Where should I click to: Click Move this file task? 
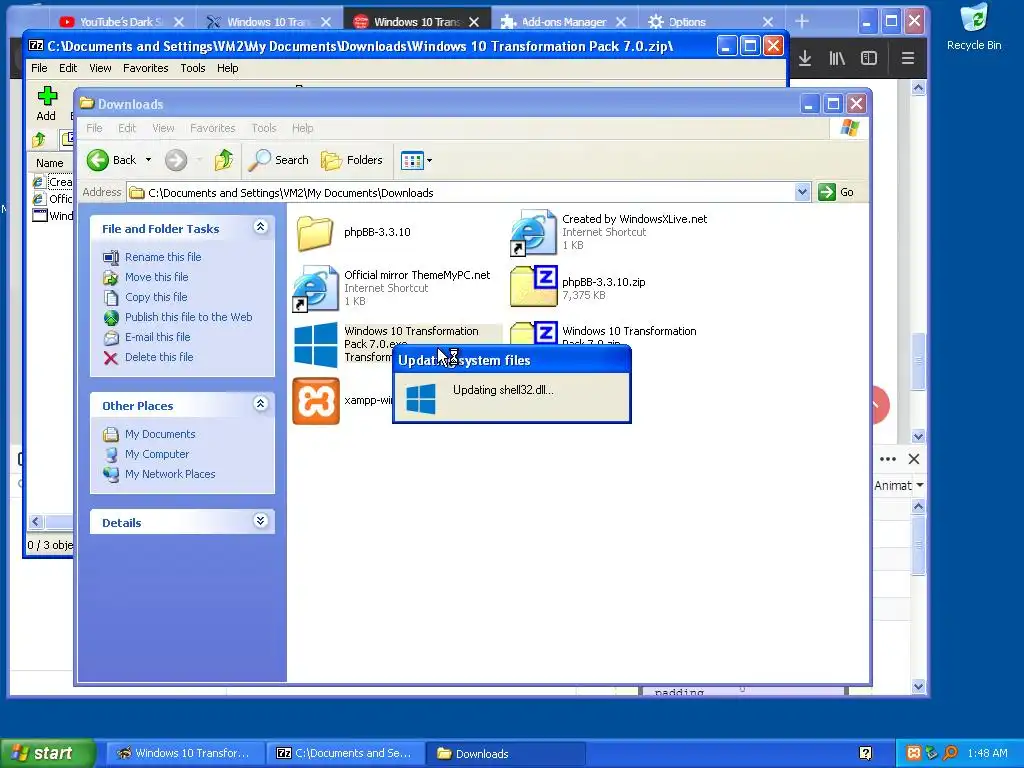click(x=156, y=277)
